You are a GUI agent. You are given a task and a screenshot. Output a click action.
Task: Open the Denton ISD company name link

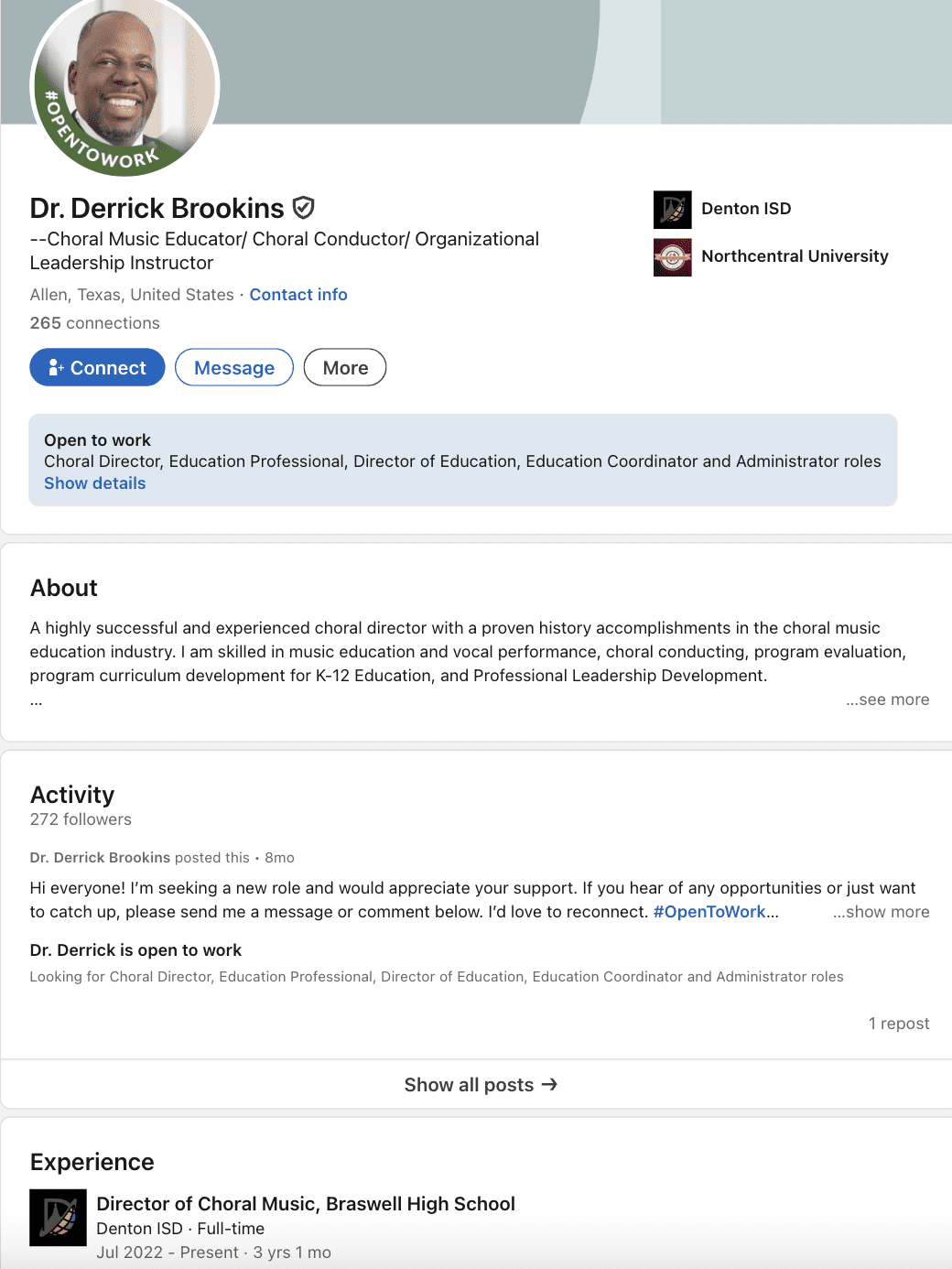pyautogui.click(x=746, y=209)
